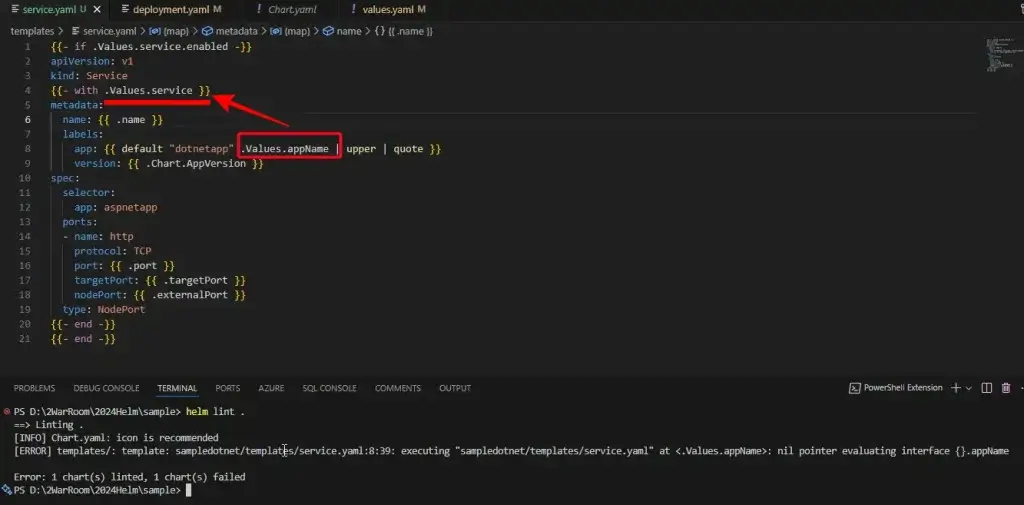Expand the name breadcrumb segment

(348, 31)
